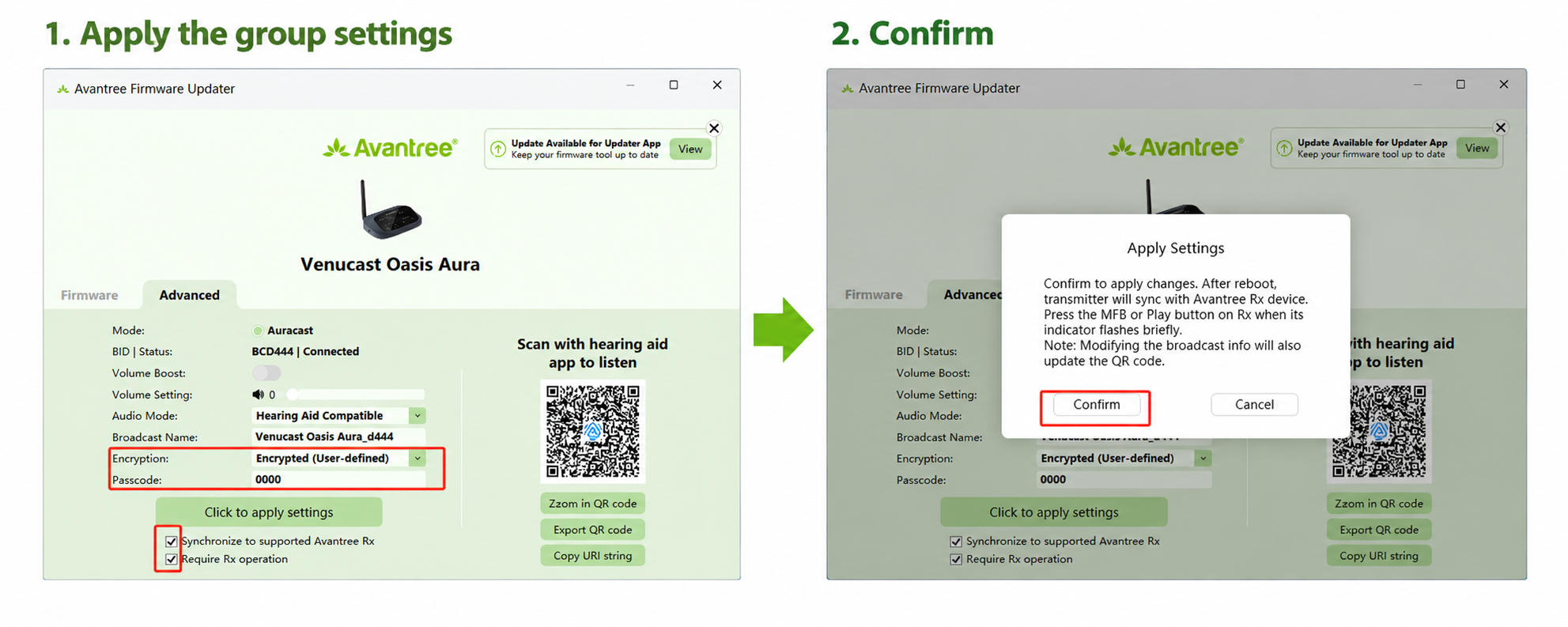Screen dimensions: 1568x627
Task: Click the Avantree logo in step 2 window
Action: click(1176, 147)
